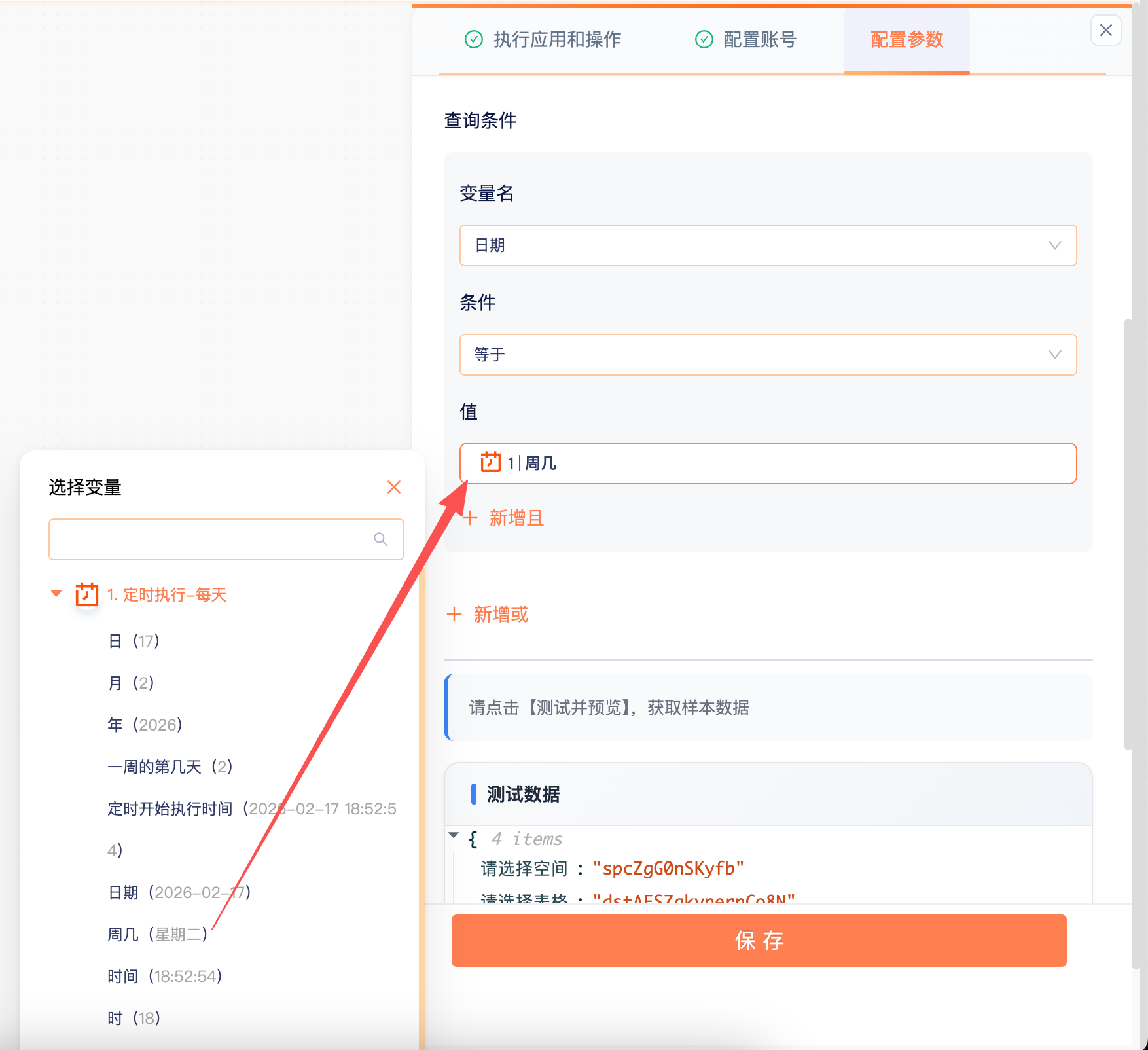This screenshot has height=1050, width=1148.
Task: Click the calendar icon in the 值 field
Action: [x=490, y=462]
